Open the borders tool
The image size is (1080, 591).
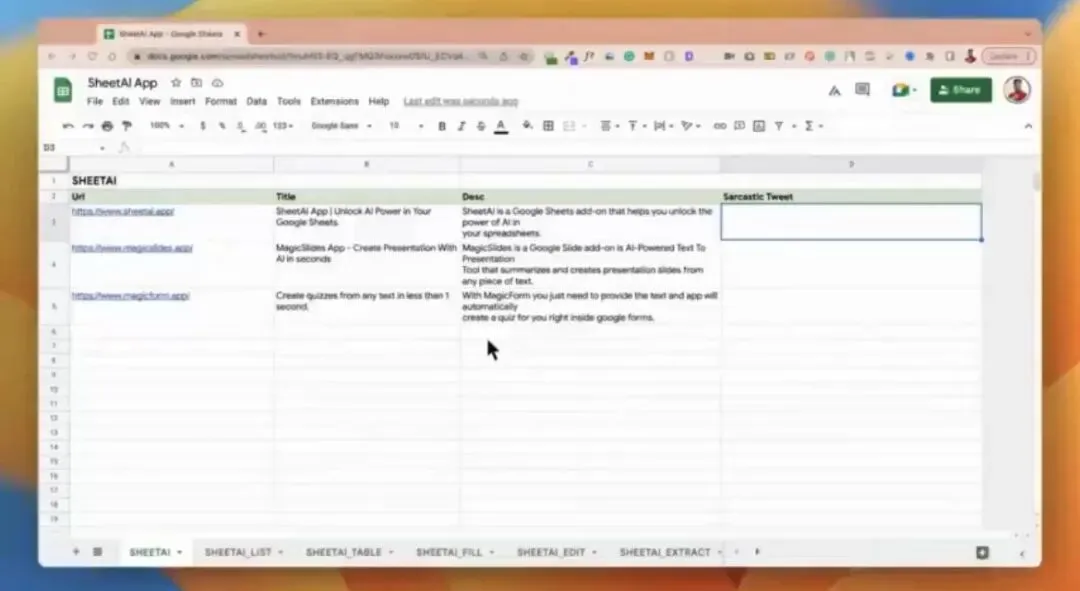(x=548, y=126)
